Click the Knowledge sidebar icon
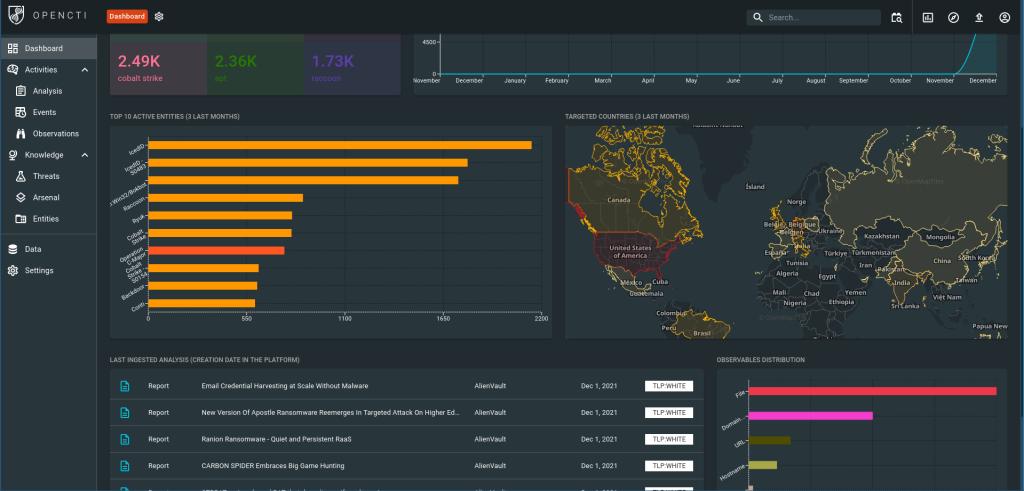 point(13,155)
